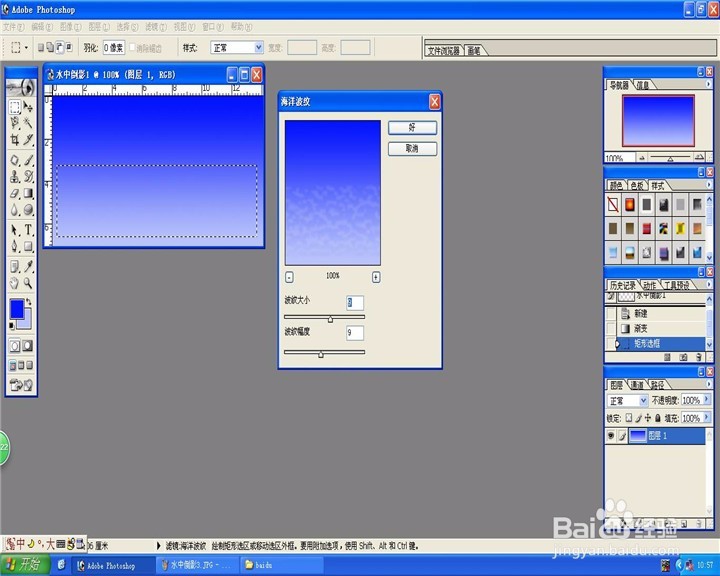Viewport: 720px width, 576px height.
Task: Click the 'New selection' mode icon in the options bar
Action: click(40, 47)
